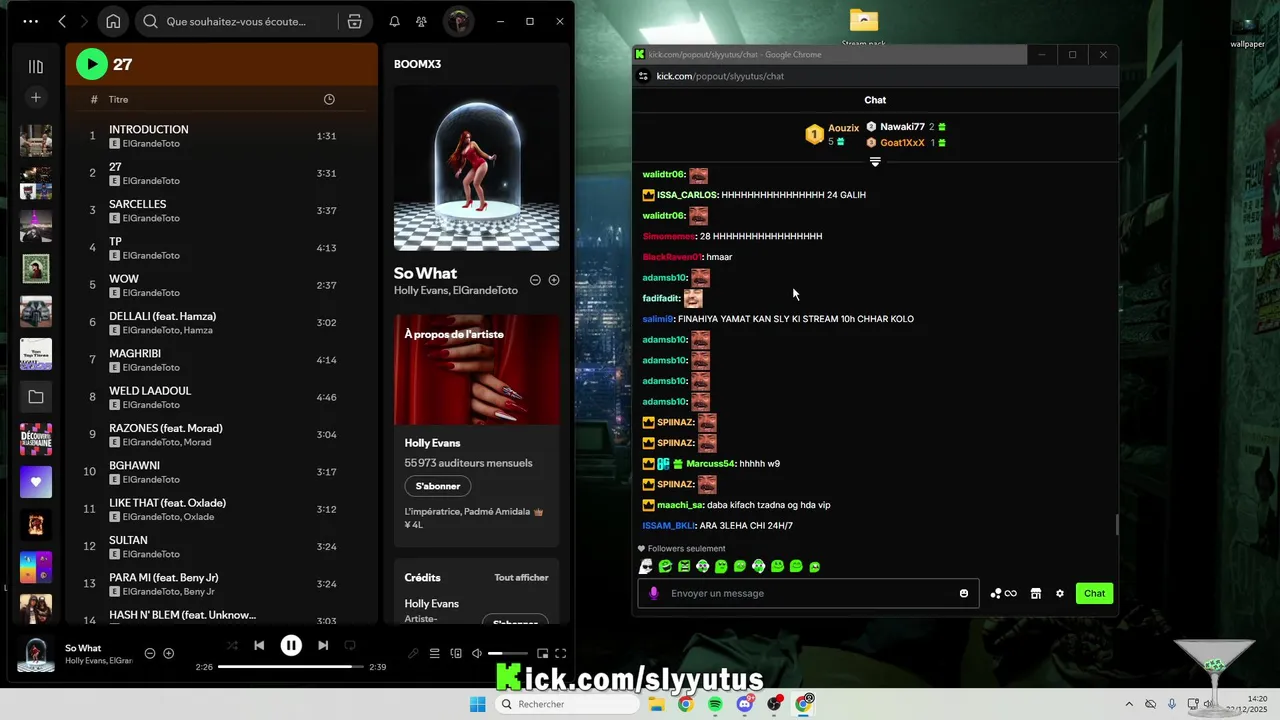This screenshot has width=1280, height=720.
Task: Play the album 27 with green button
Action: pos(91,64)
